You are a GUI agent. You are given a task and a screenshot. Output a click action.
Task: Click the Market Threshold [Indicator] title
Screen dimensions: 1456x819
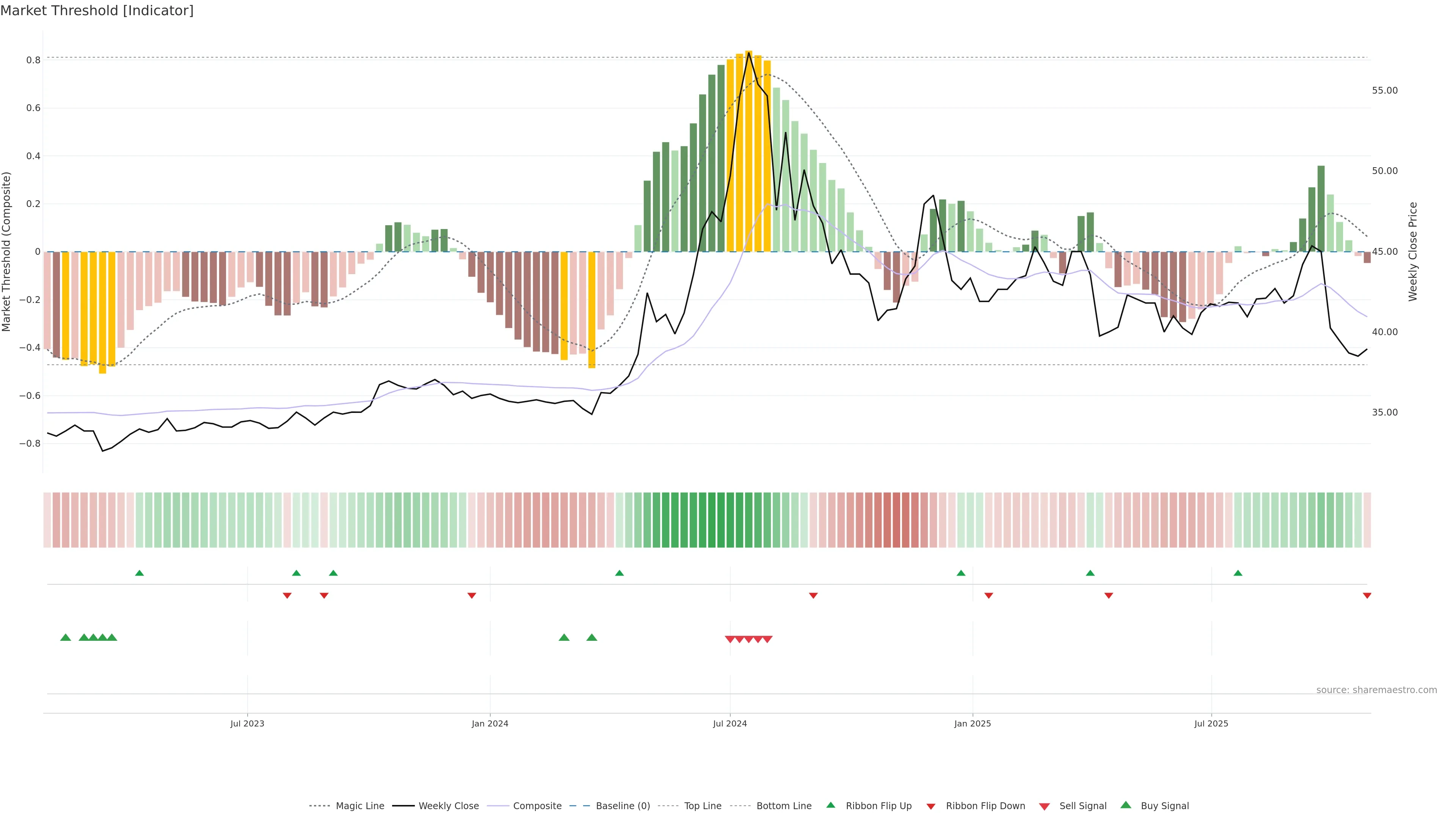point(97,11)
